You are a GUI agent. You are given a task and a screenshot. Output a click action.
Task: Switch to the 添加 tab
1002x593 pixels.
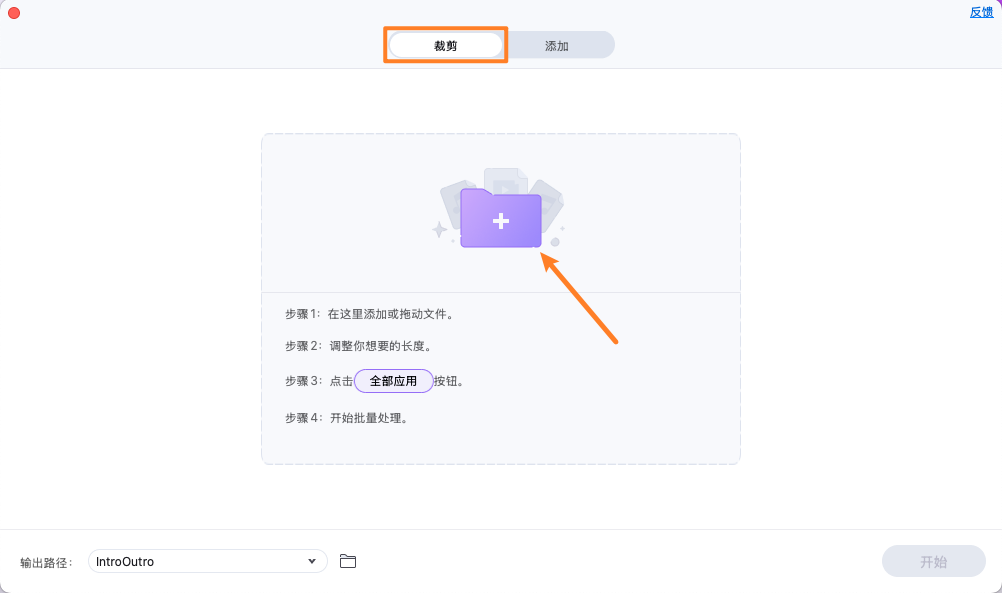pos(557,44)
